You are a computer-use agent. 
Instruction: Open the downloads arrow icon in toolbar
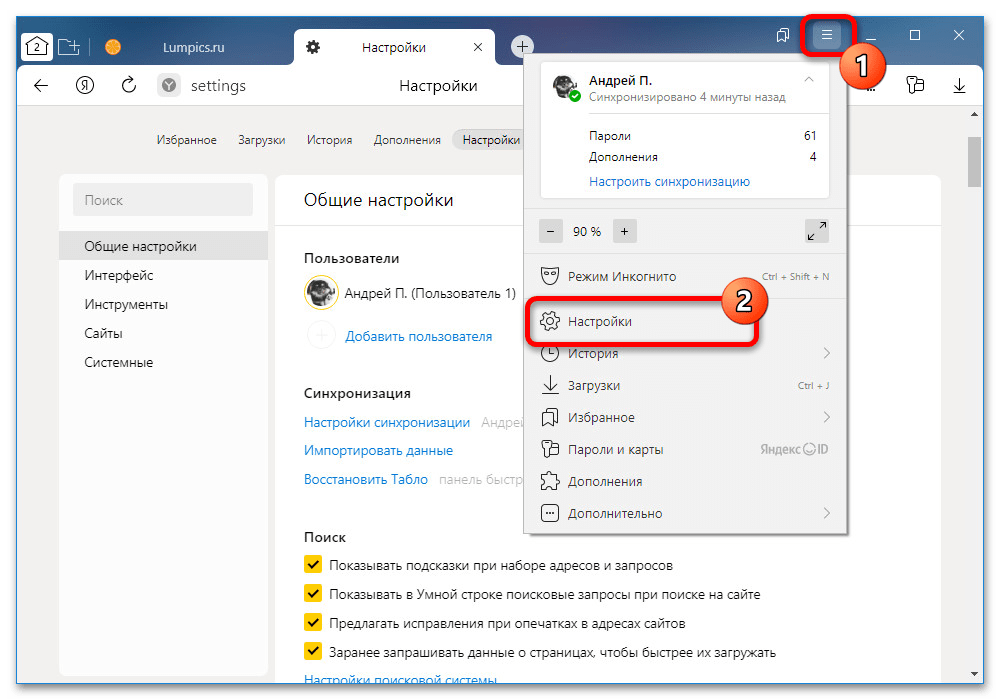click(959, 85)
